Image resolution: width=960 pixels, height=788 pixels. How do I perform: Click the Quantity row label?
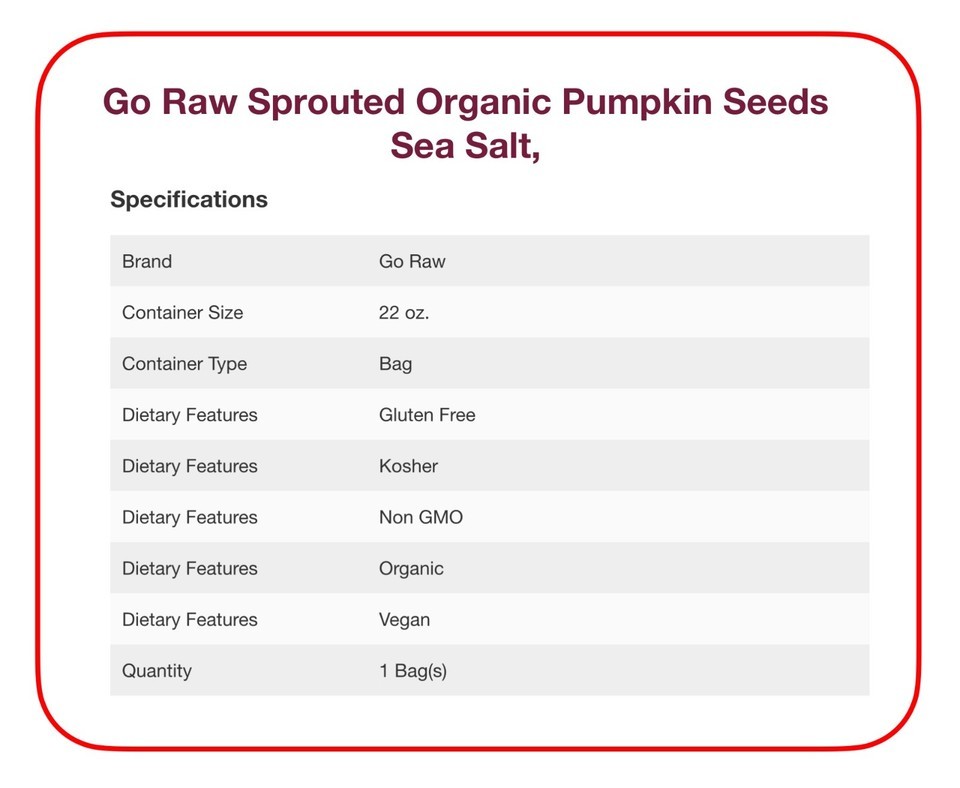pyautogui.click(x=157, y=671)
